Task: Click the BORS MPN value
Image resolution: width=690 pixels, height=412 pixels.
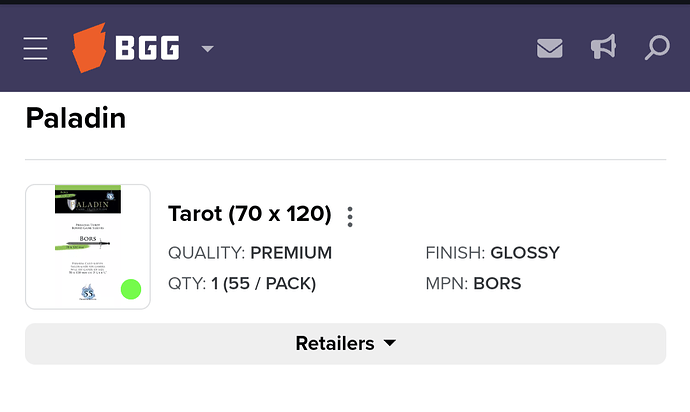Action: tap(497, 284)
